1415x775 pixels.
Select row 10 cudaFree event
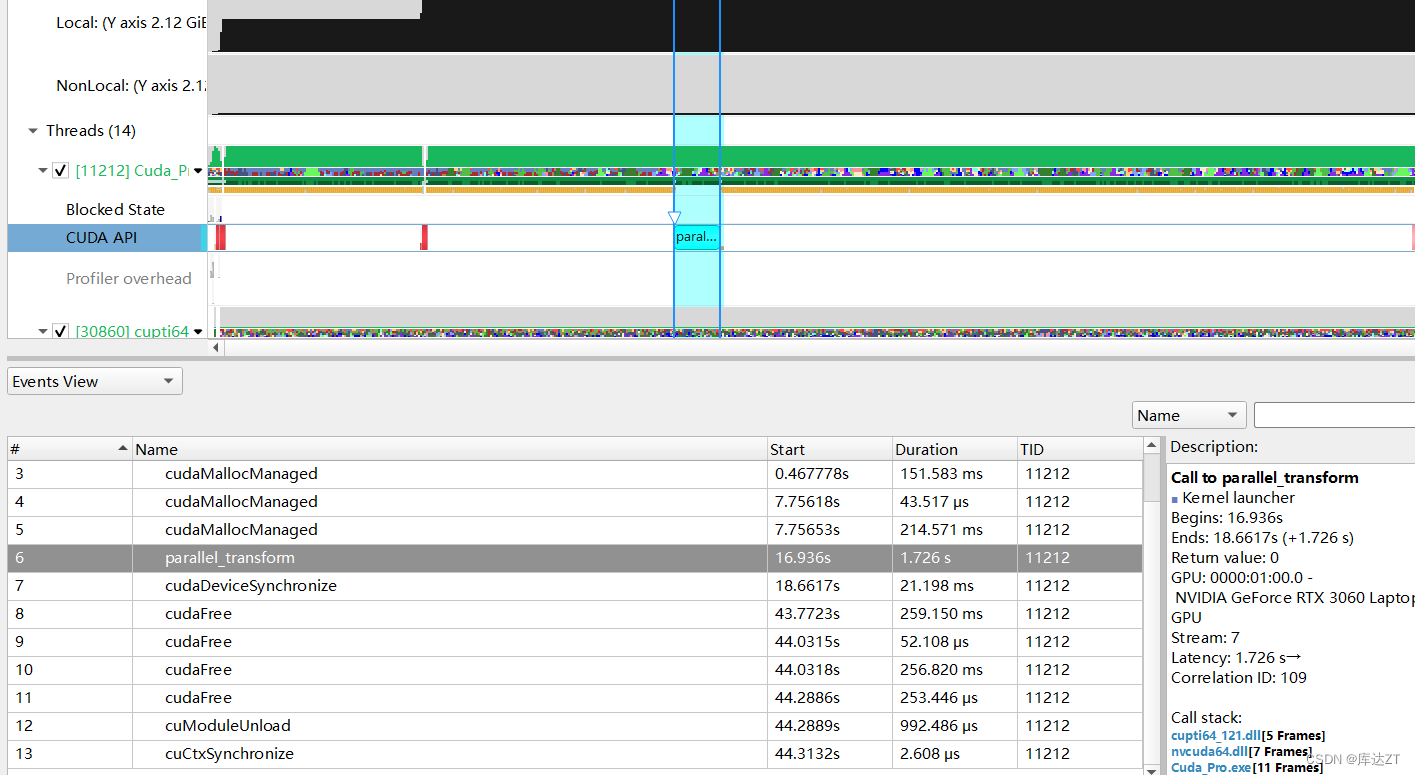[575, 670]
